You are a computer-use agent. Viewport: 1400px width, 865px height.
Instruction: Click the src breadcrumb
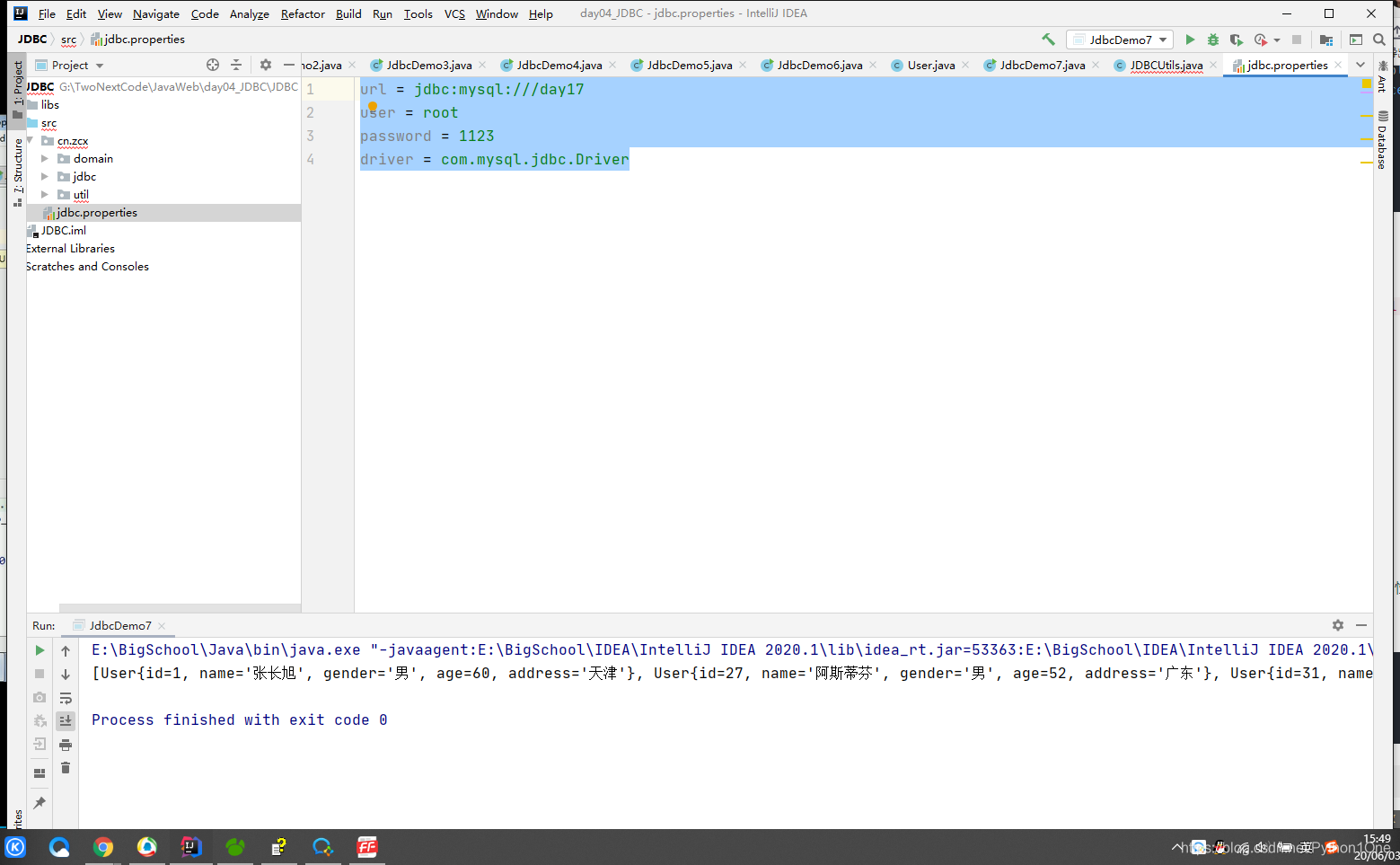[x=68, y=40]
